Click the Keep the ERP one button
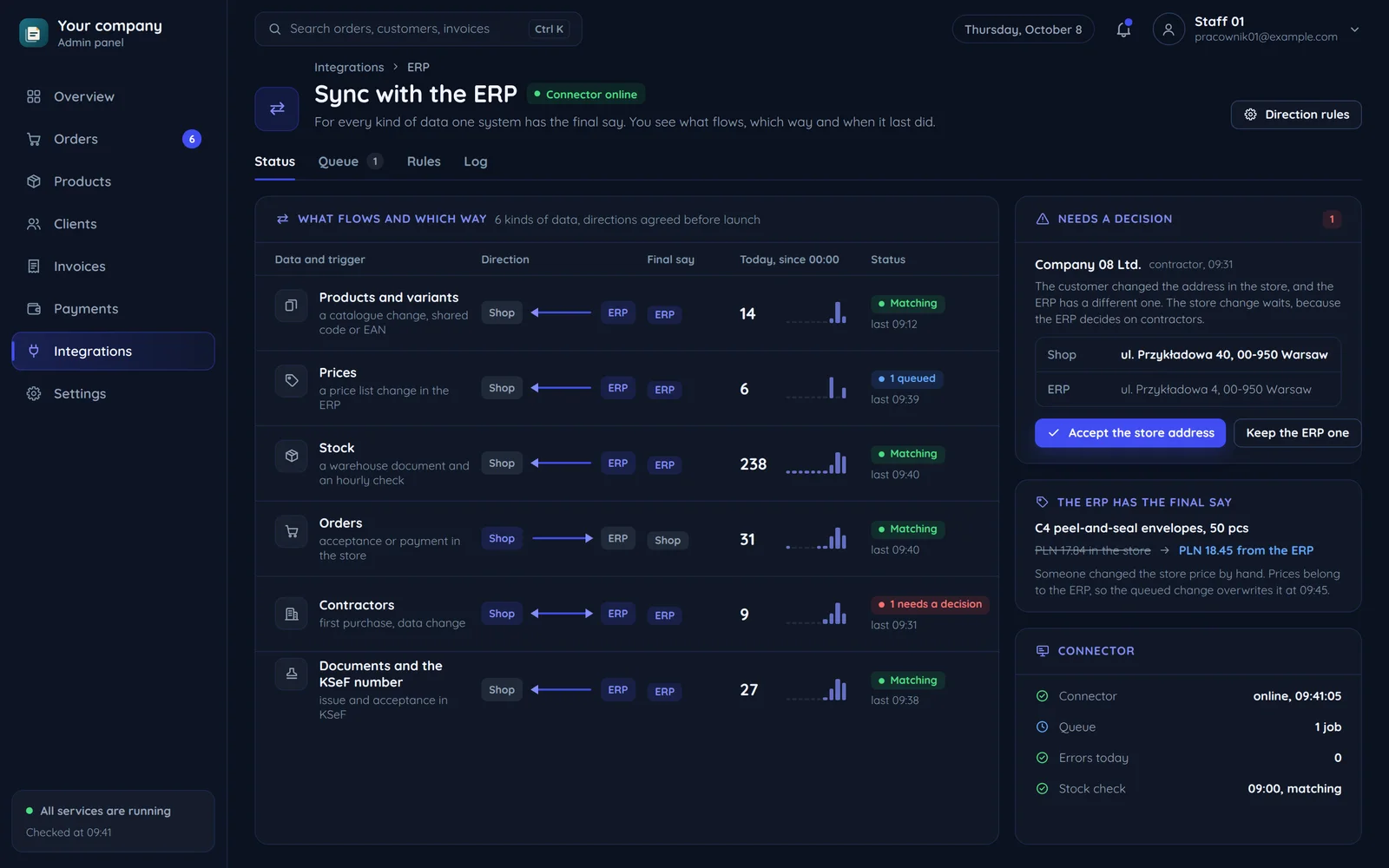This screenshot has height=868, width=1389. coord(1297,433)
